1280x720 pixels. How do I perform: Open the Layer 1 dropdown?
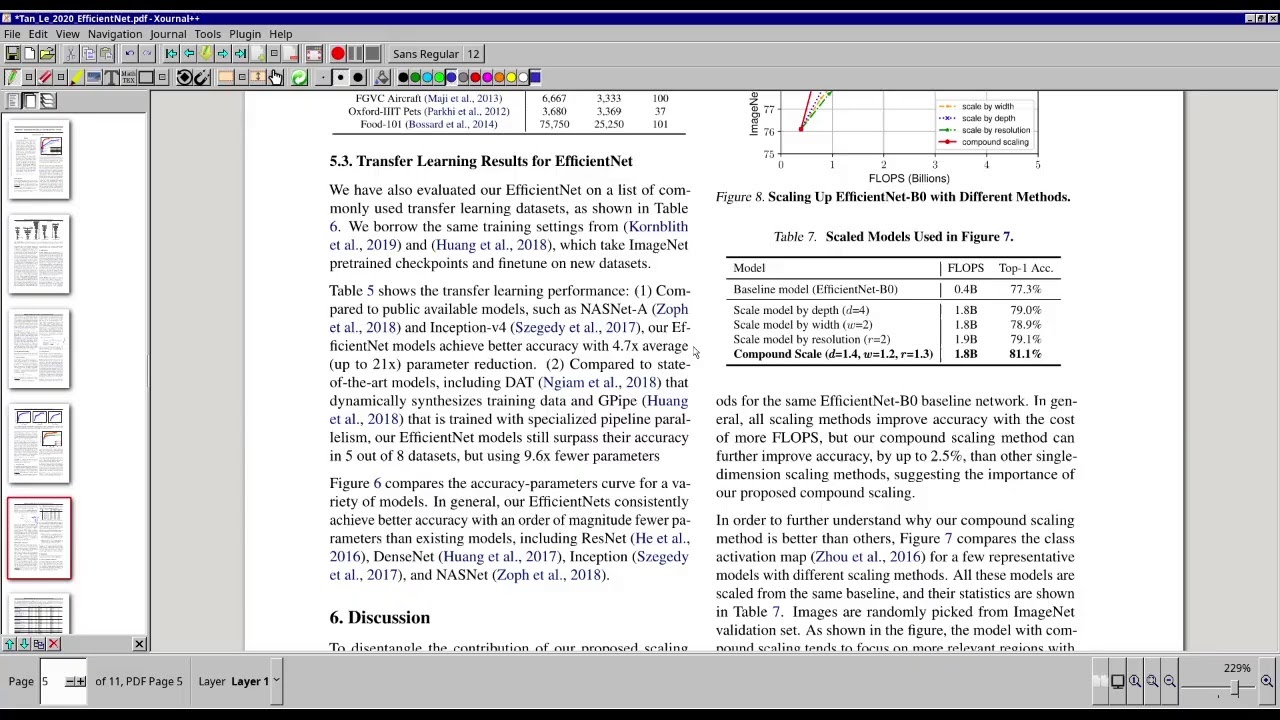(276, 681)
